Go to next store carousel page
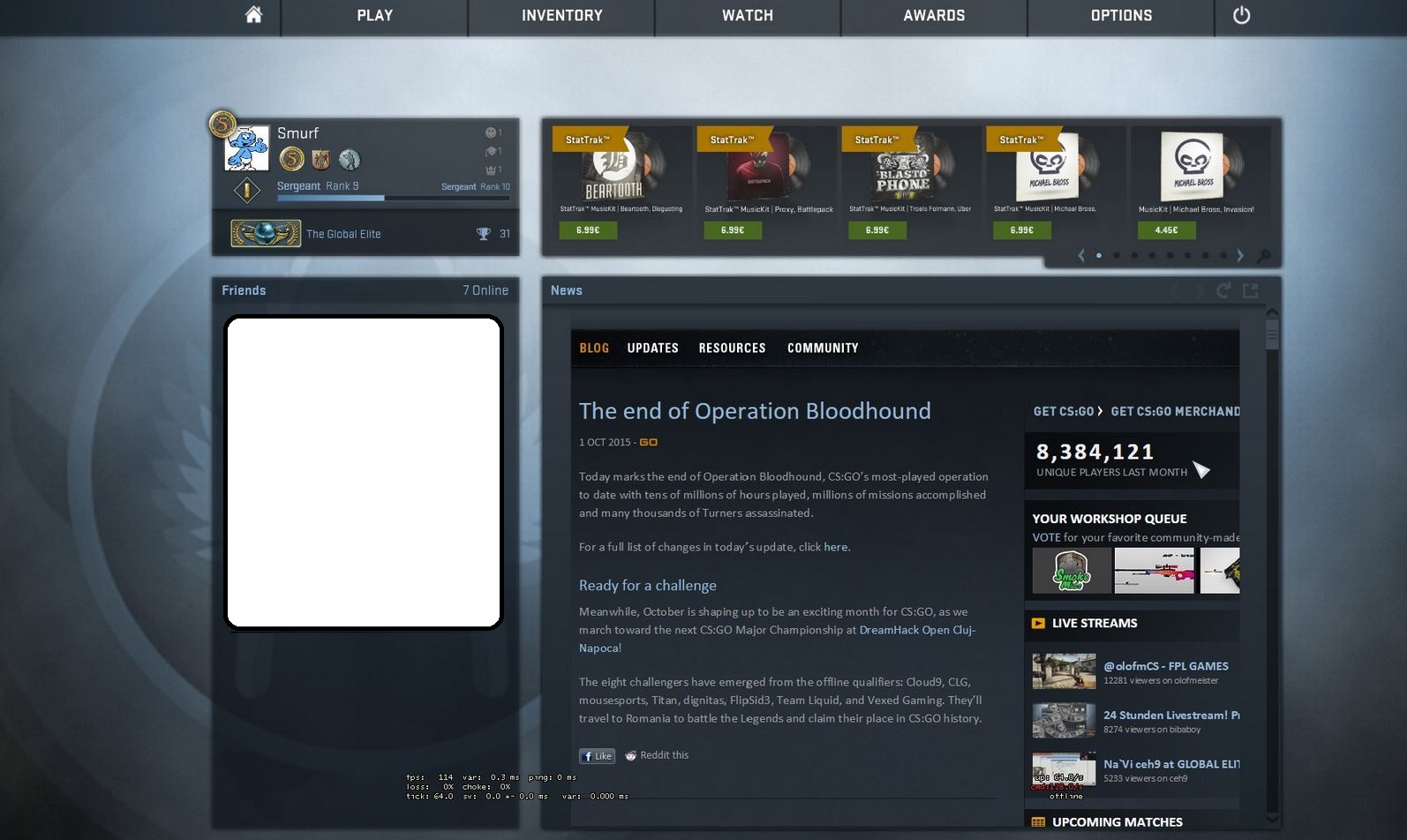The image size is (1407, 840). tap(1240, 256)
